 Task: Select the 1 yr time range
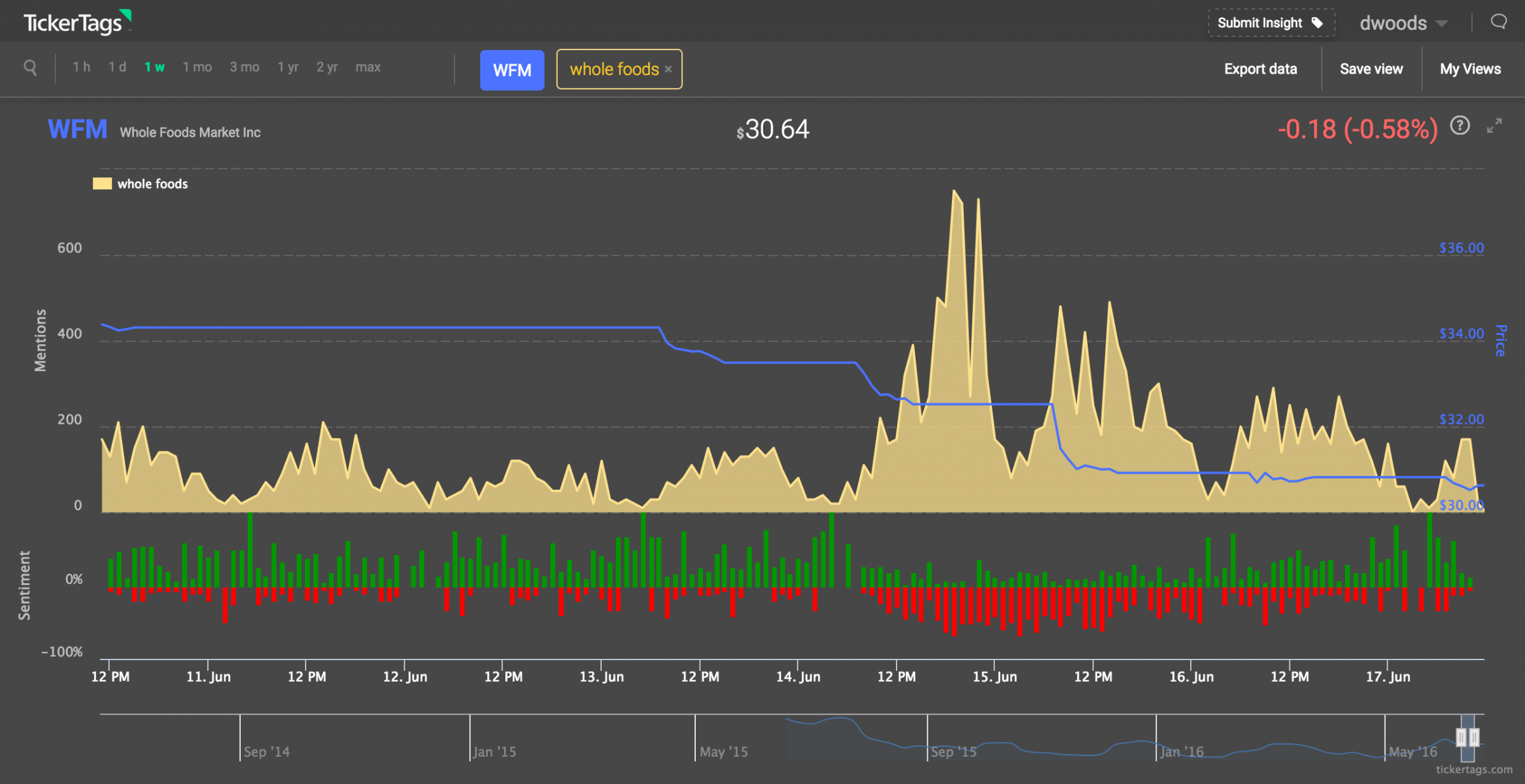[x=288, y=67]
